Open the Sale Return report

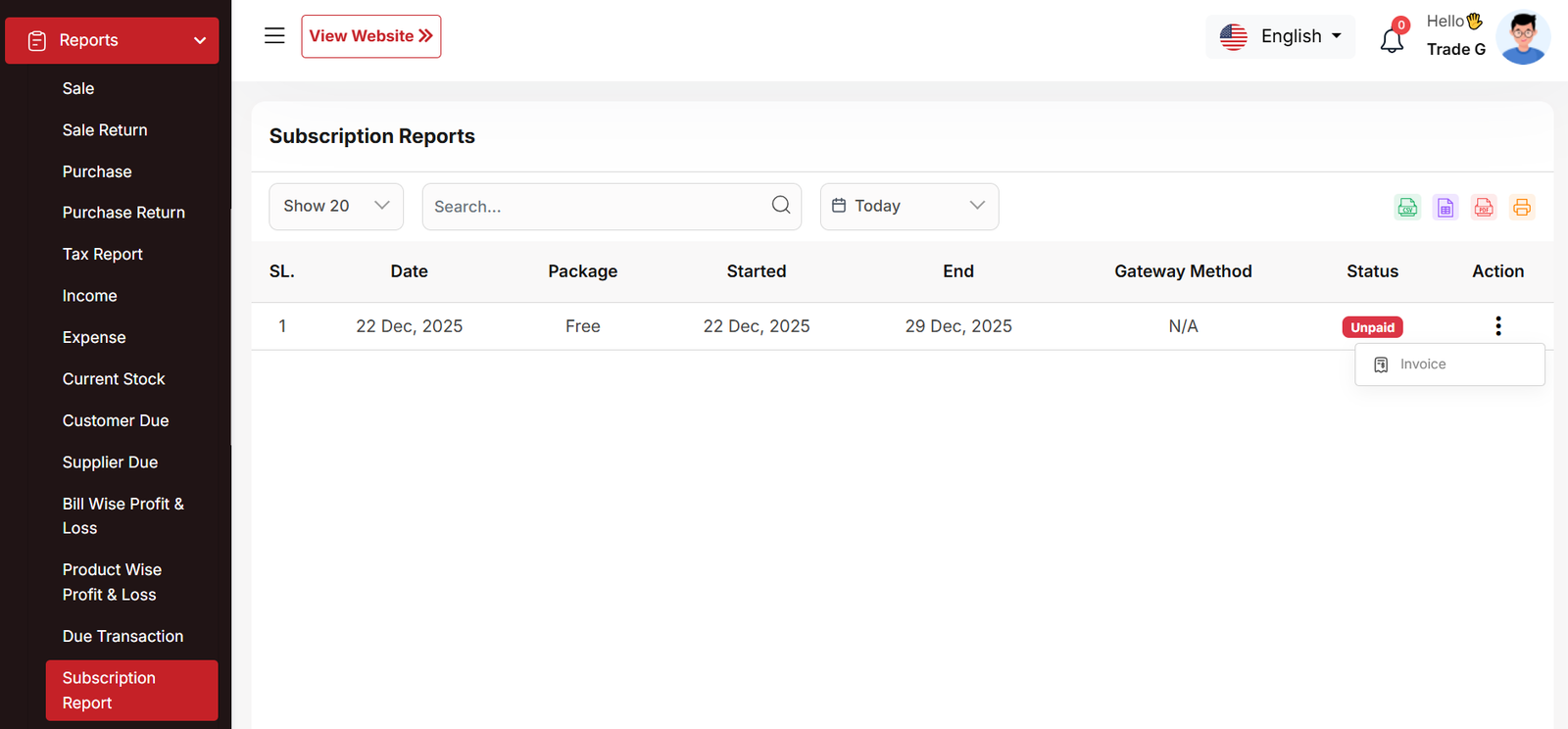pos(105,130)
